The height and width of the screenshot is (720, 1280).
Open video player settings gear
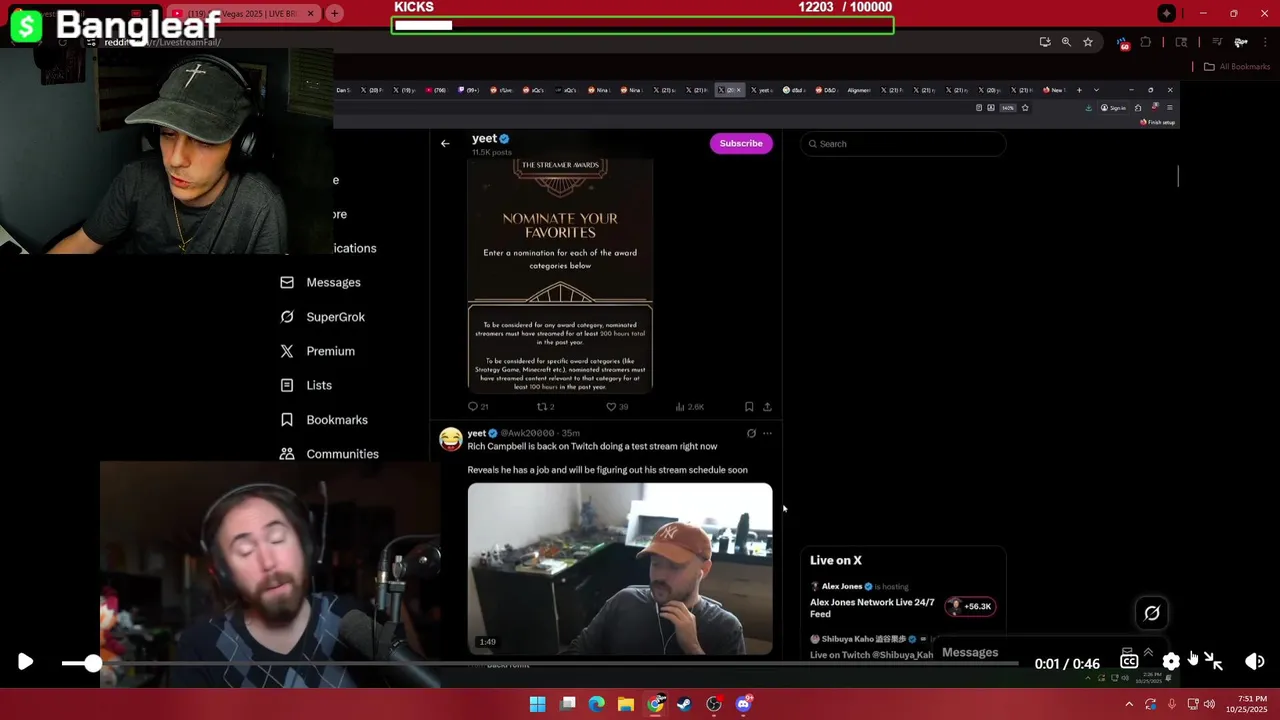tap(1171, 662)
